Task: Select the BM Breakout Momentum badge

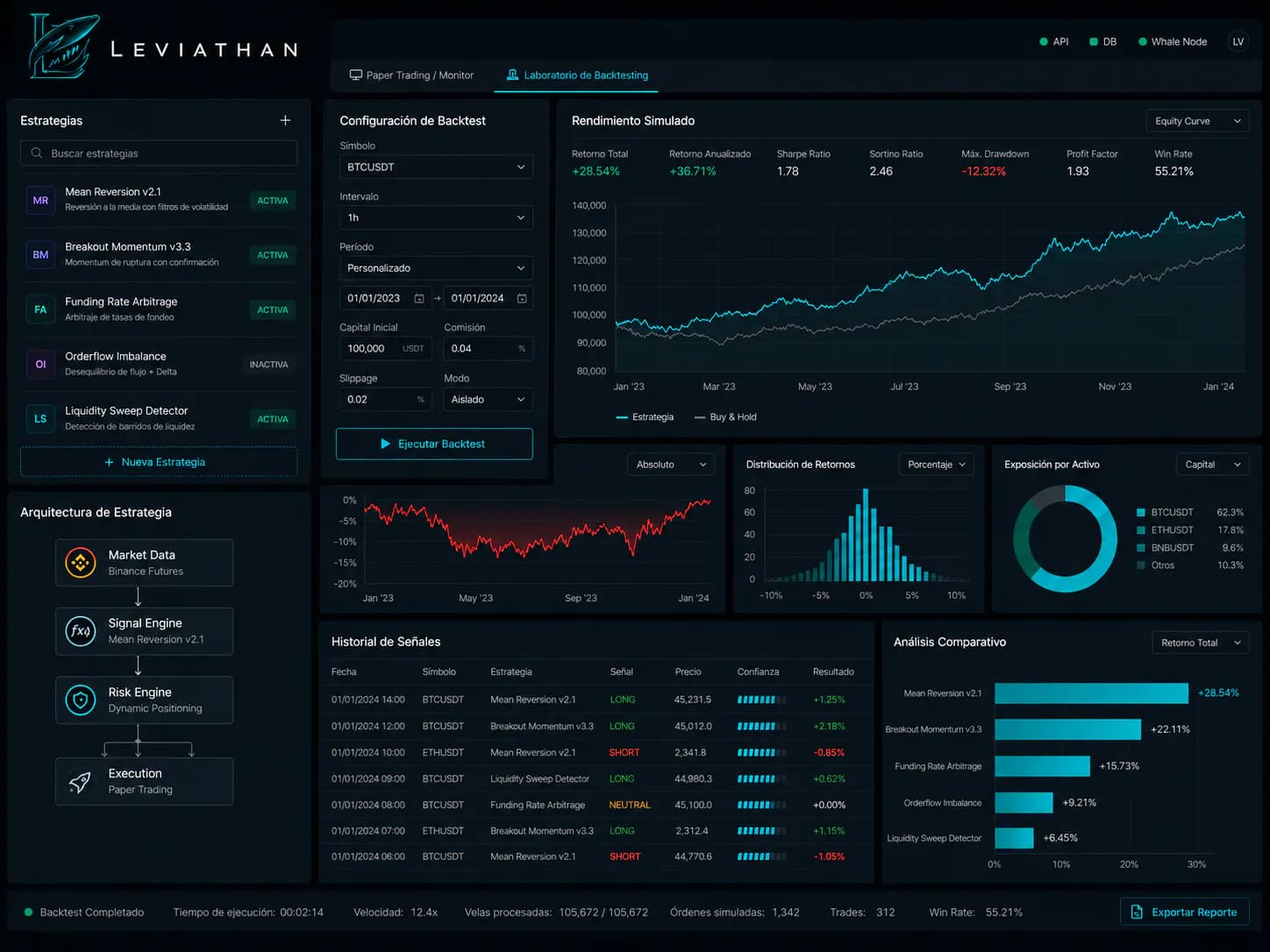Action: [40, 255]
